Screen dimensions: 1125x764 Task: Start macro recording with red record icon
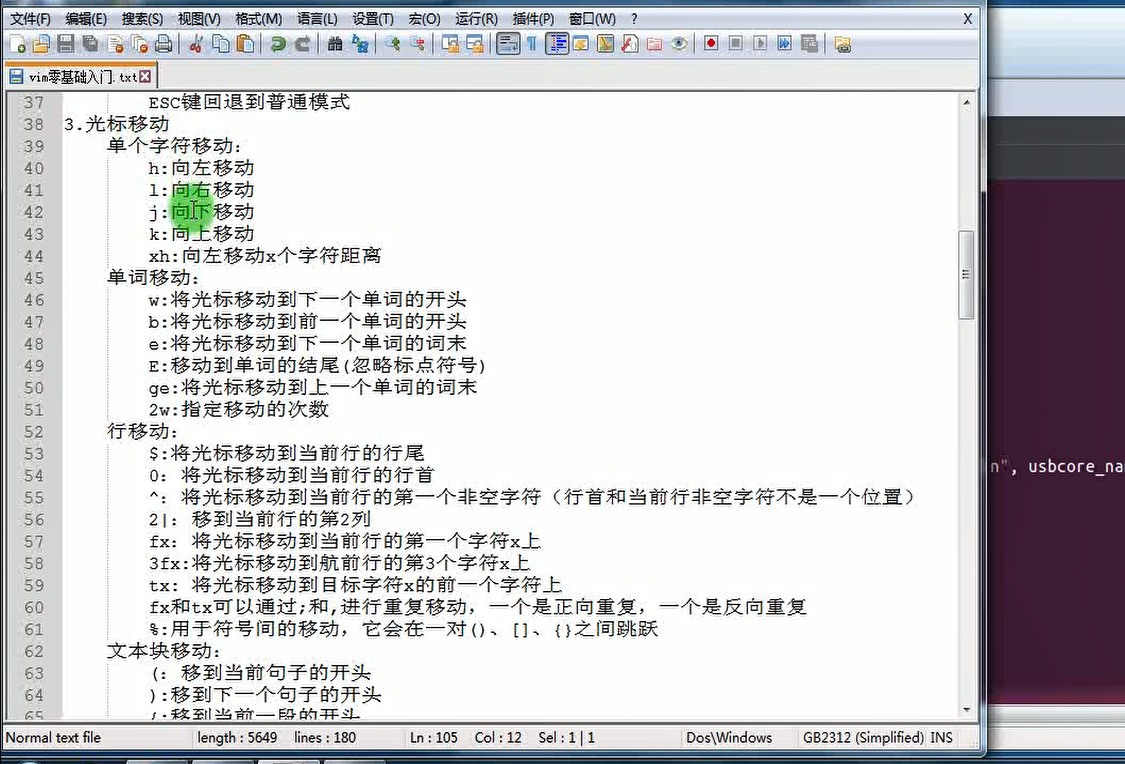(711, 44)
